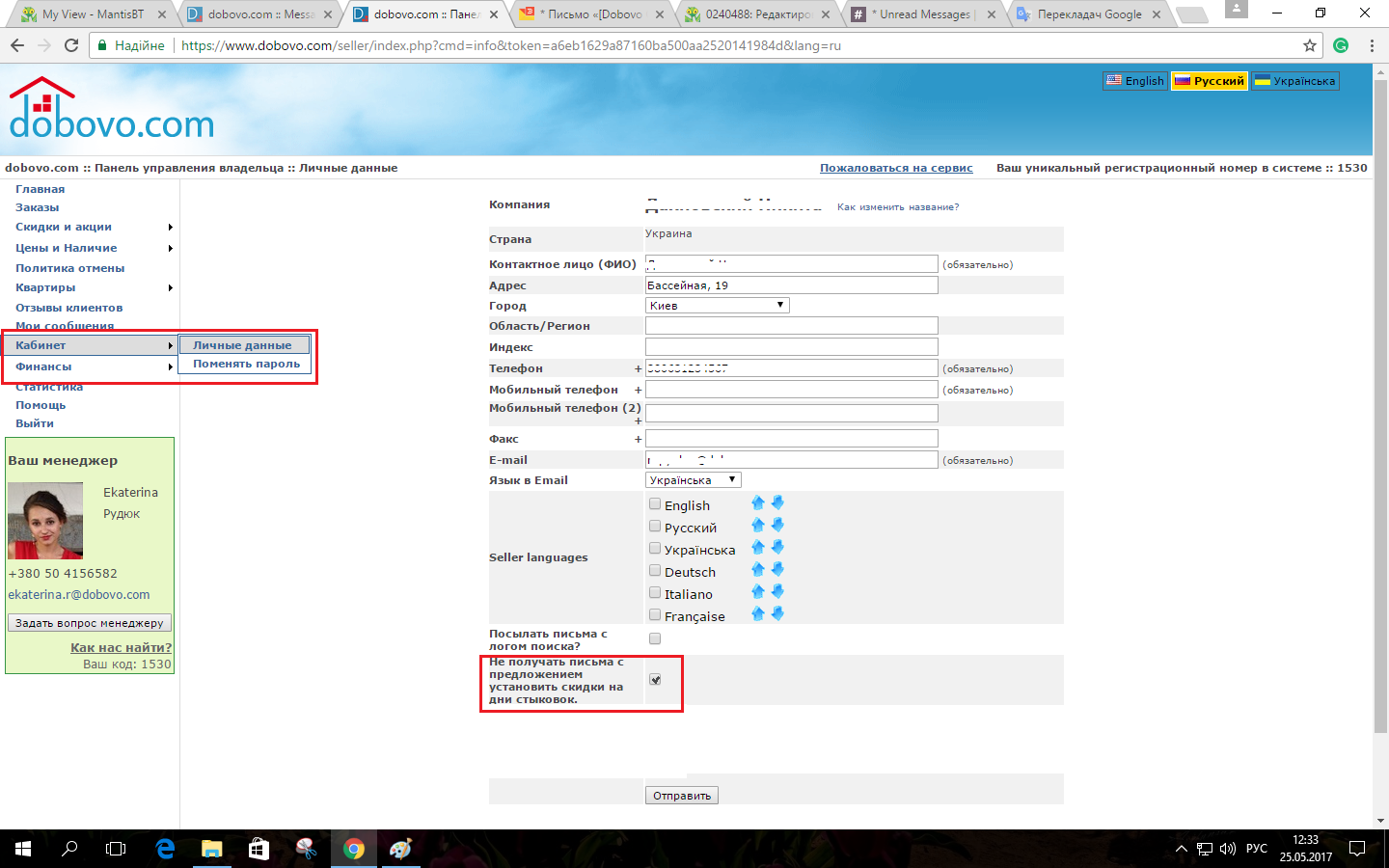Go back with browser back arrow

[16, 45]
